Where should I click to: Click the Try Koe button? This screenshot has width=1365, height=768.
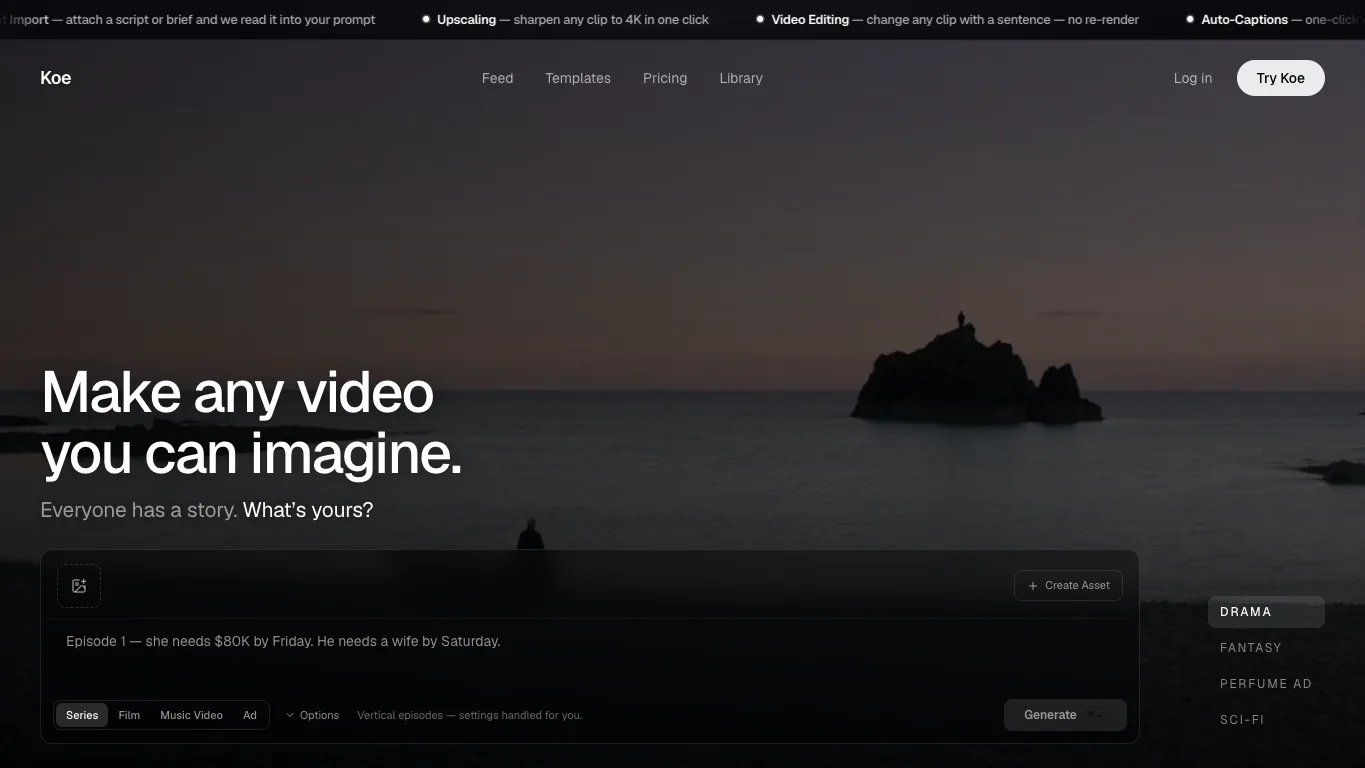point(1281,78)
